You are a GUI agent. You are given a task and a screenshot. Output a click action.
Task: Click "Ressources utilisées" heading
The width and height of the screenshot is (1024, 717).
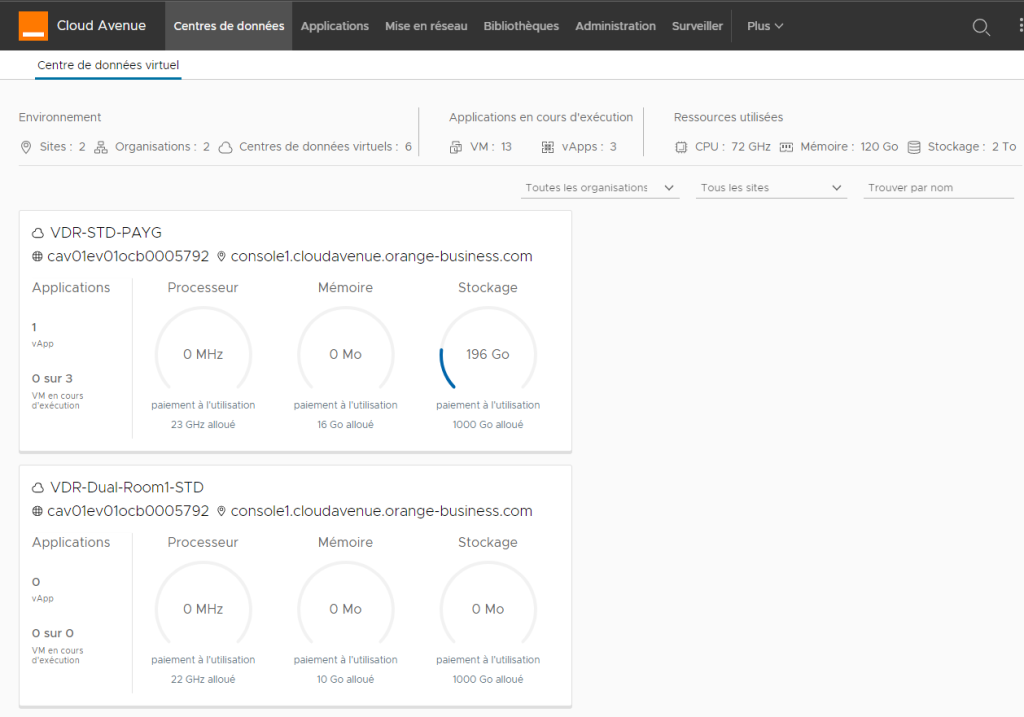pos(728,118)
